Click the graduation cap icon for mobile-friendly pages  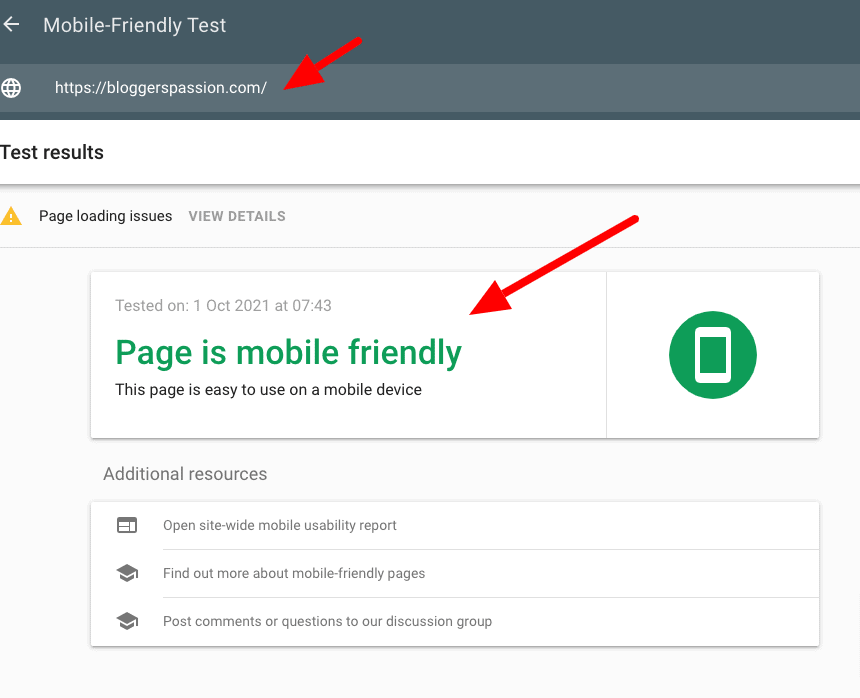127,573
